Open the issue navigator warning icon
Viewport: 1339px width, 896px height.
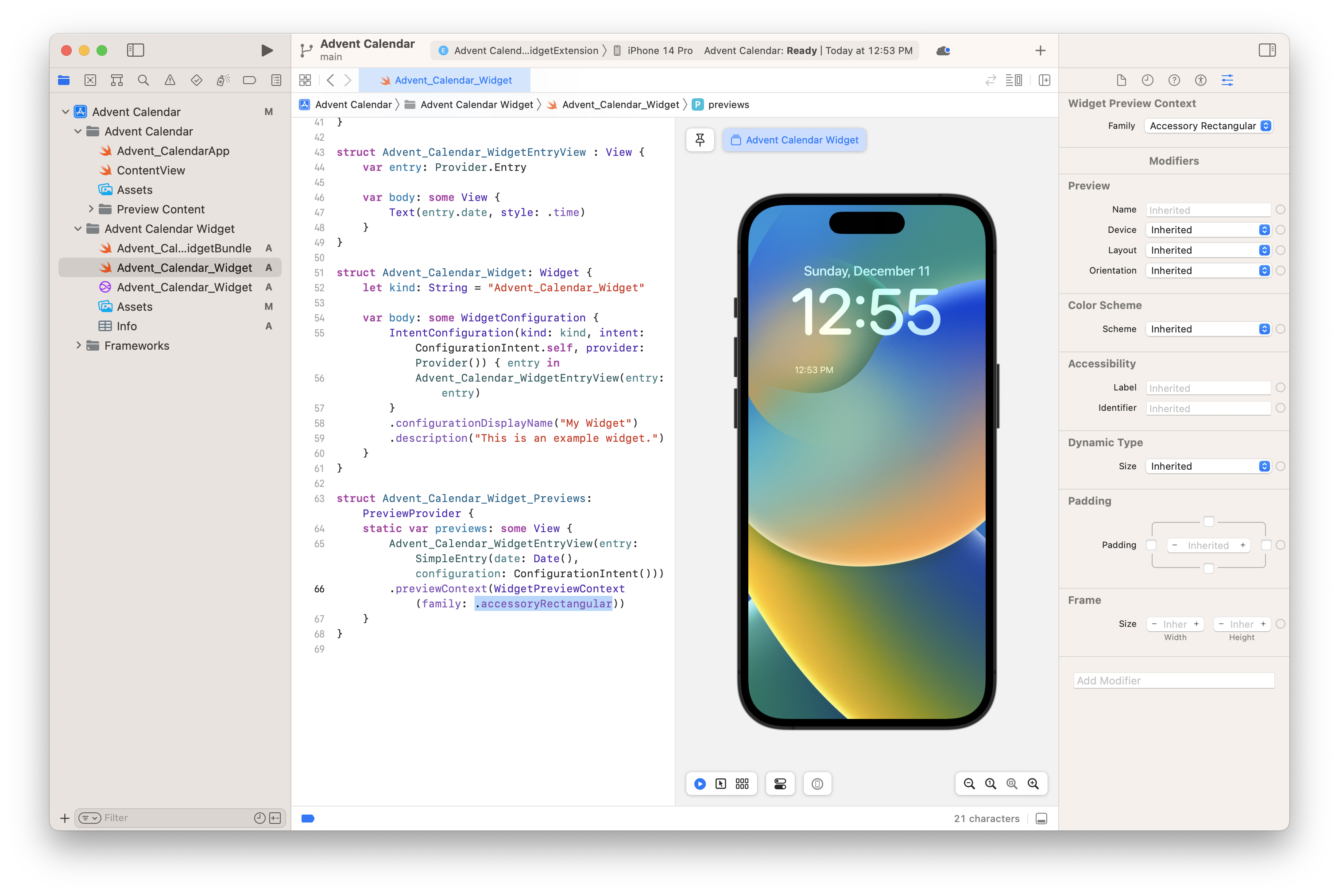tap(170, 80)
